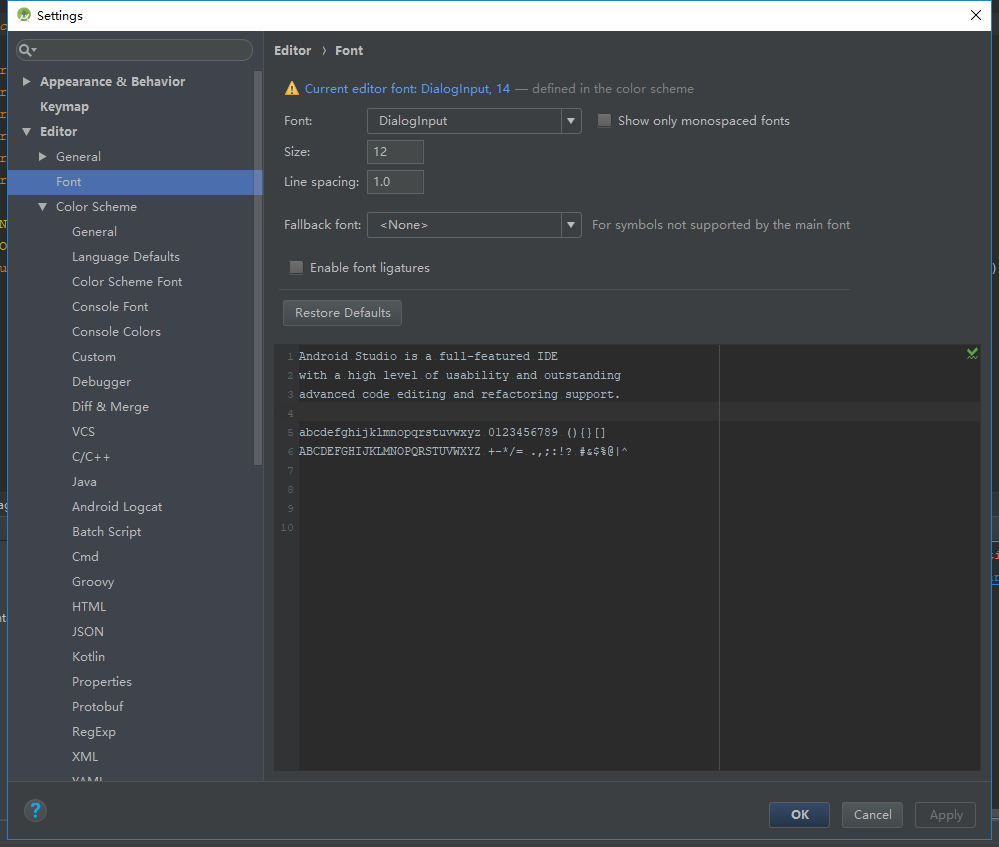Select HTML color scheme item
Screen dimensions: 999x847
point(89,607)
